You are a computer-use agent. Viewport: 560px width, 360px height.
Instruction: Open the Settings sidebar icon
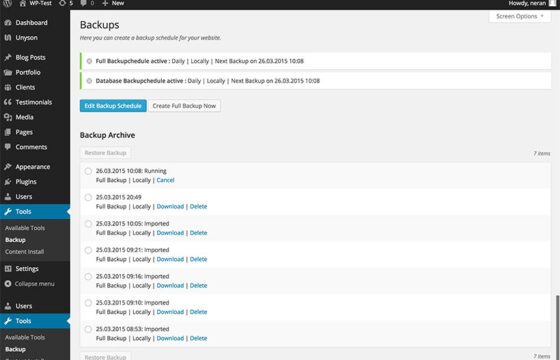tap(8, 269)
